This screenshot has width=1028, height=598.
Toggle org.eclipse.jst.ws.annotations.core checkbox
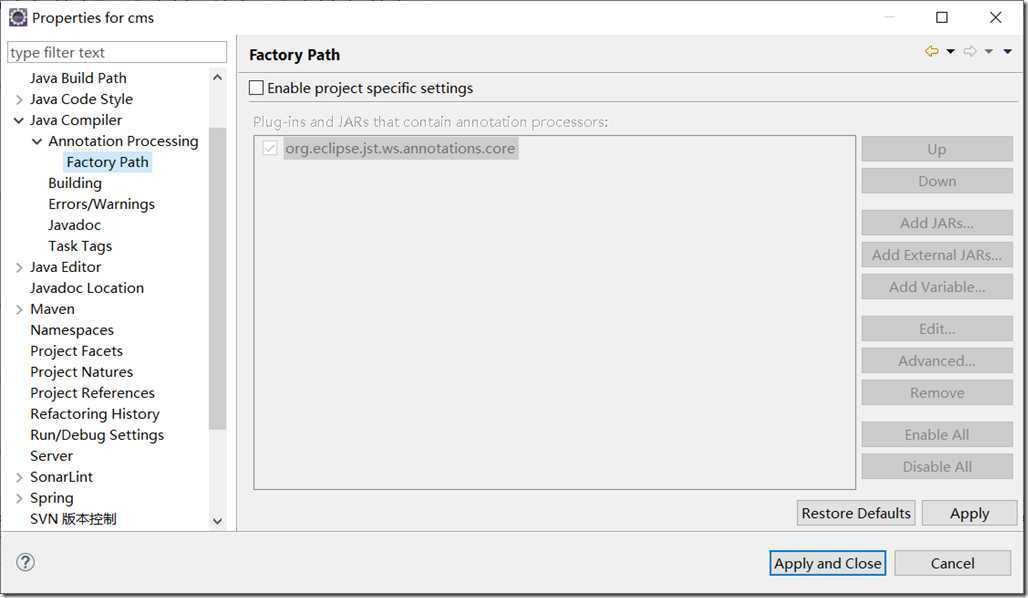(x=269, y=148)
